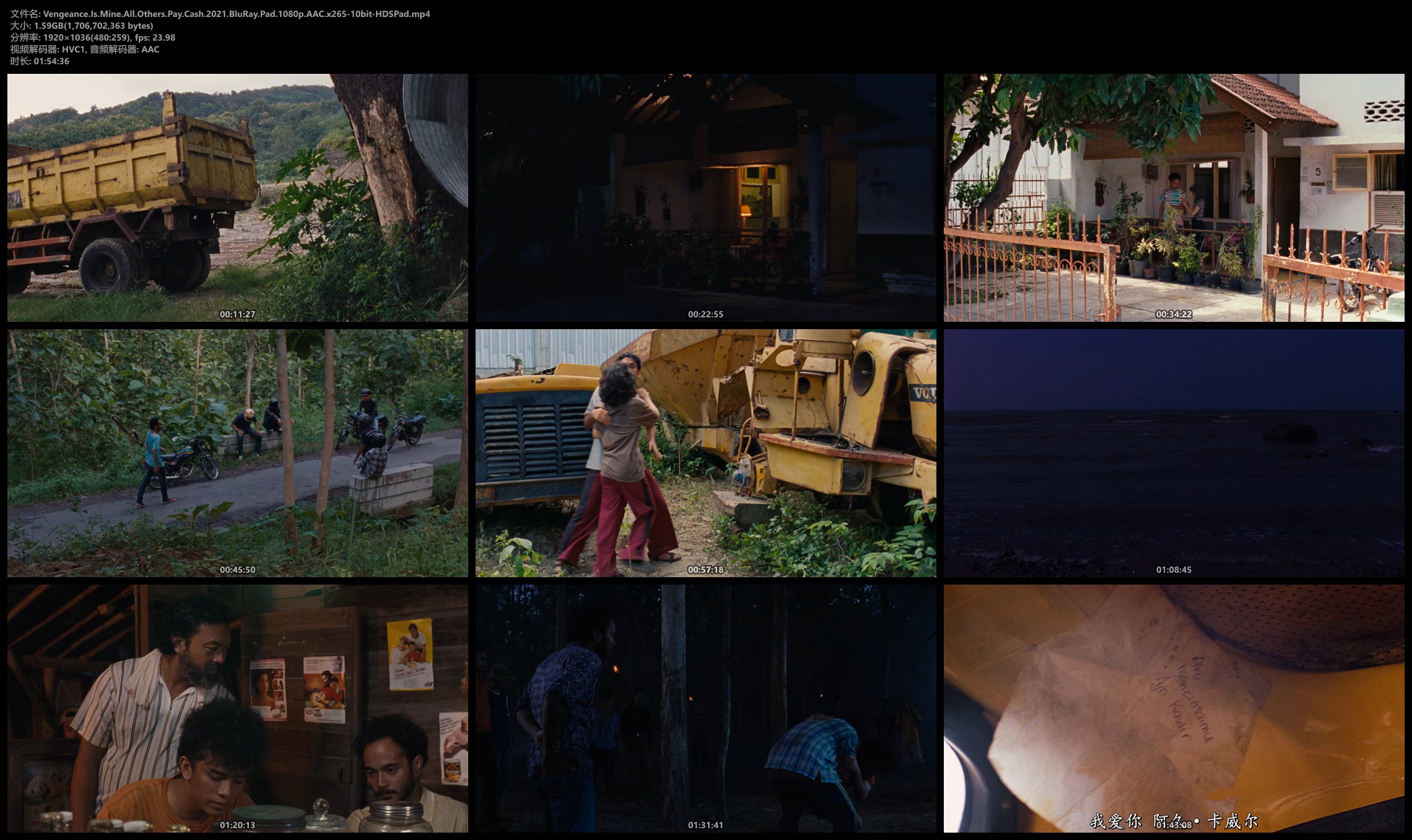This screenshot has height=840, width=1412.
Task: Open the handwritten note thumbnail with Chinese subtitle
Action: pos(1174,709)
